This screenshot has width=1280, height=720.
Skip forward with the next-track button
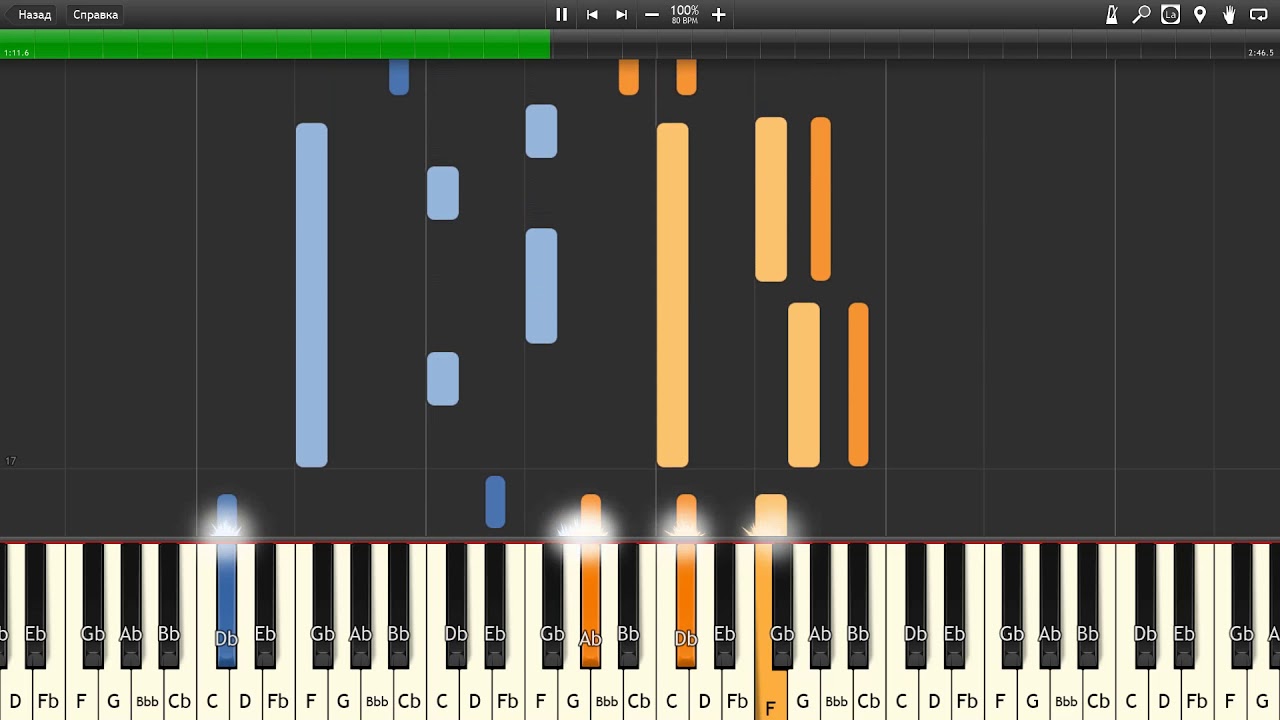click(622, 15)
